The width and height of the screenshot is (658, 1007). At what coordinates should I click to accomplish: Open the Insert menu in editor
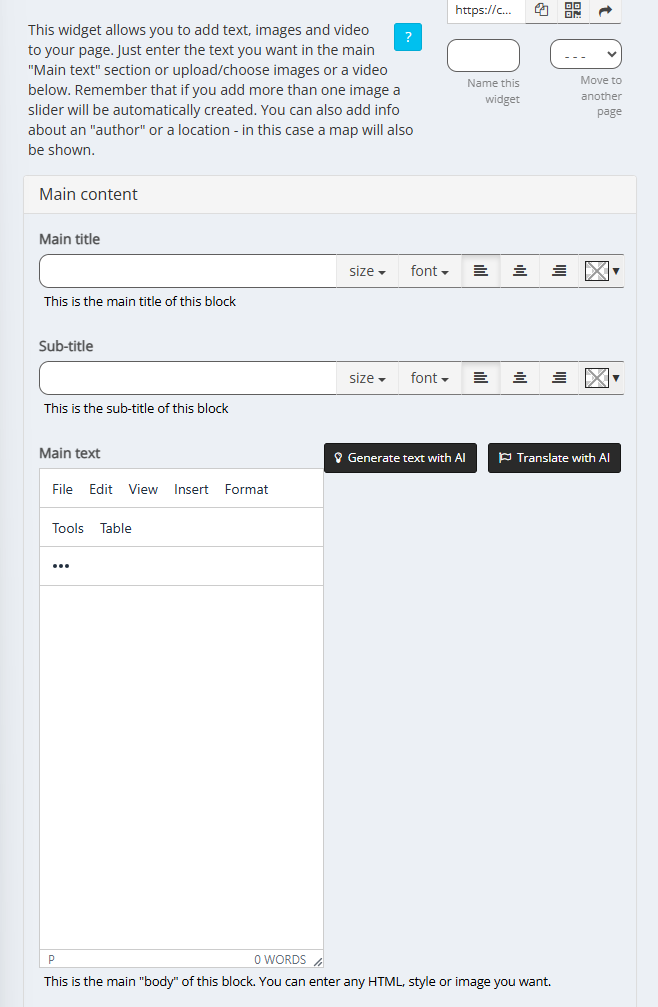point(191,489)
